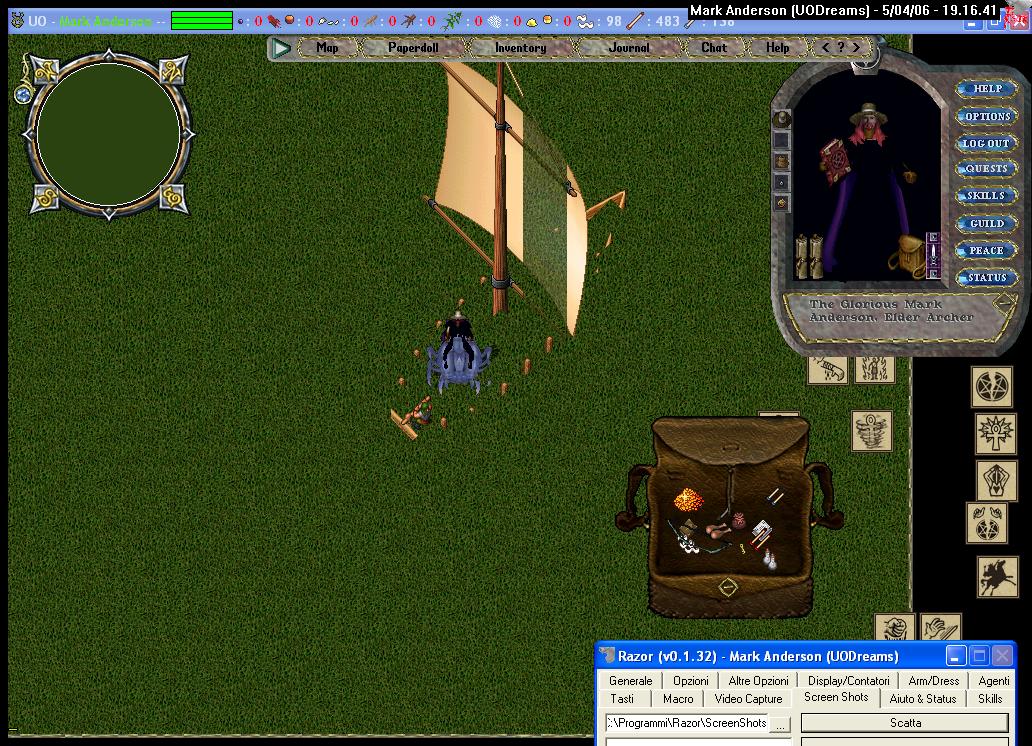Screen dimensions: 1032x746
Task: Click the browse folder ellipsis button
Action: click(780, 723)
